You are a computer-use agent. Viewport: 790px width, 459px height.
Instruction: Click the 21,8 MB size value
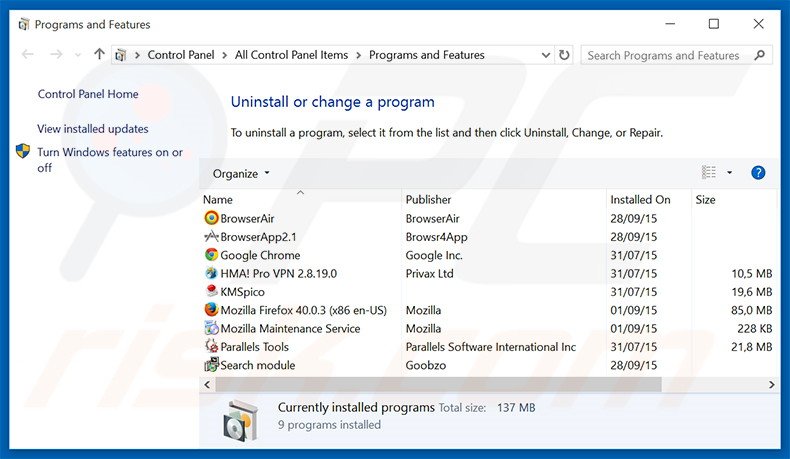tap(752, 347)
